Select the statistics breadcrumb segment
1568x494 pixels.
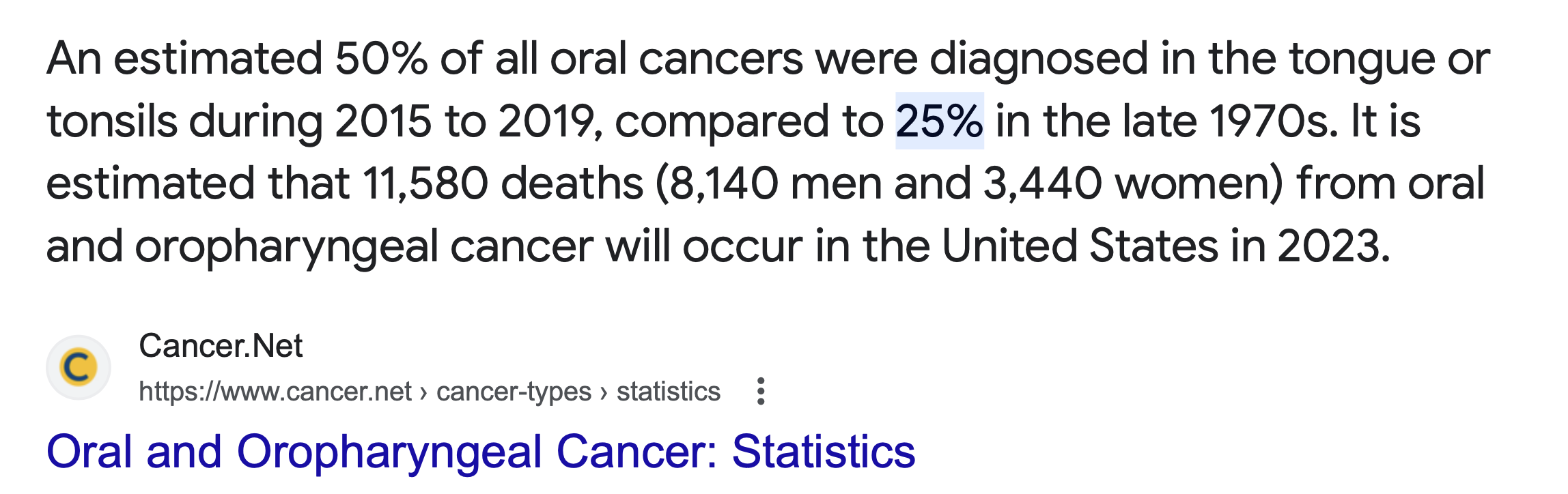pyautogui.click(x=668, y=392)
